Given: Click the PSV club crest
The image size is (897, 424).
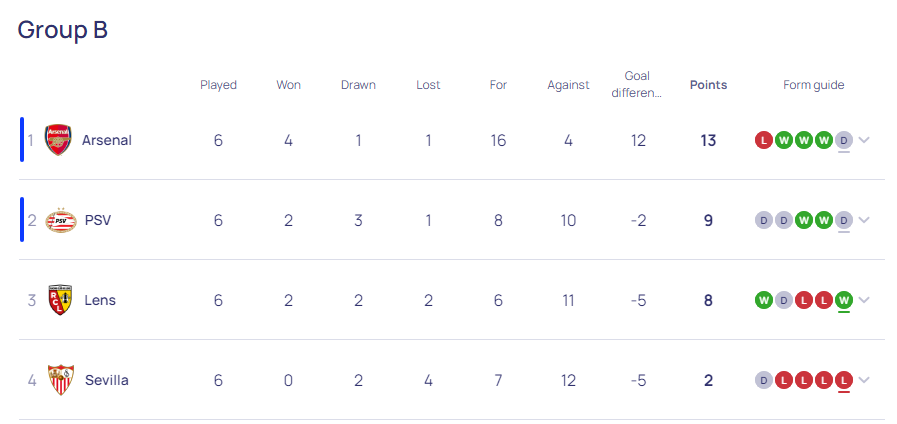Looking at the screenshot, I should 61,220.
